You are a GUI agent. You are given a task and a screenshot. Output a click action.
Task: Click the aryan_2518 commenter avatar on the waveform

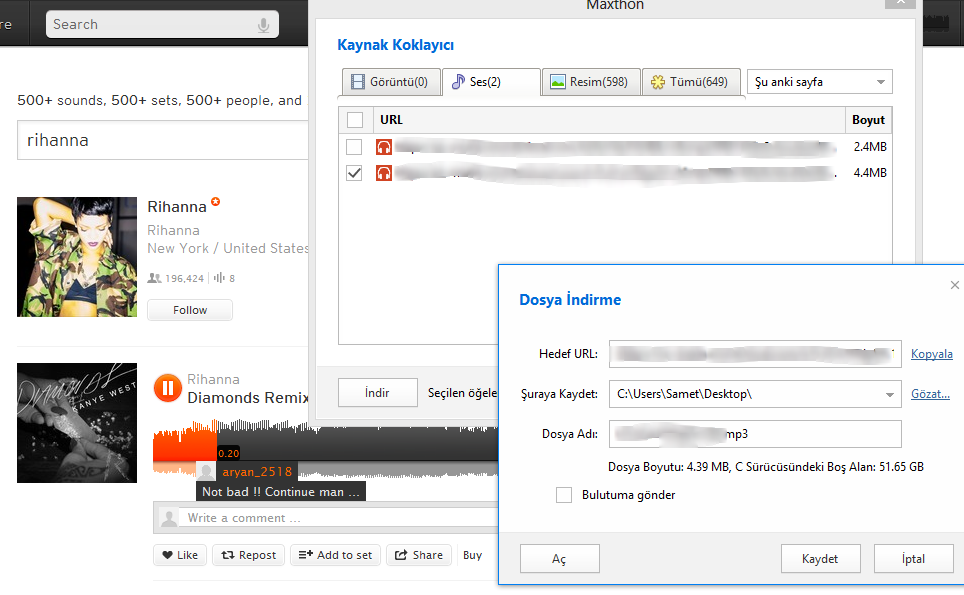(x=206, y=471)
